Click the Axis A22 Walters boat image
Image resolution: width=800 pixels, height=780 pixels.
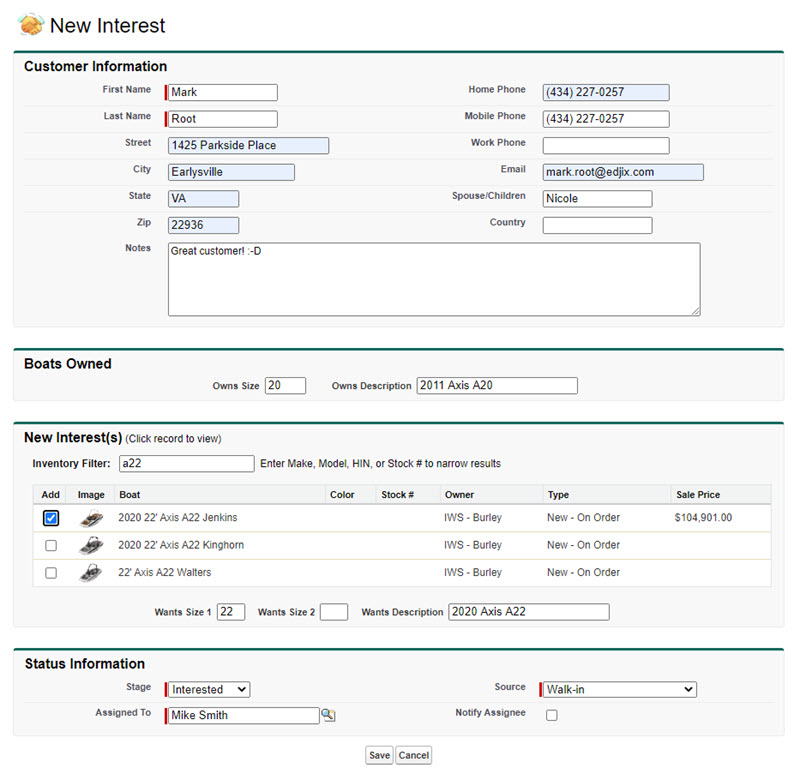point(91,573)
